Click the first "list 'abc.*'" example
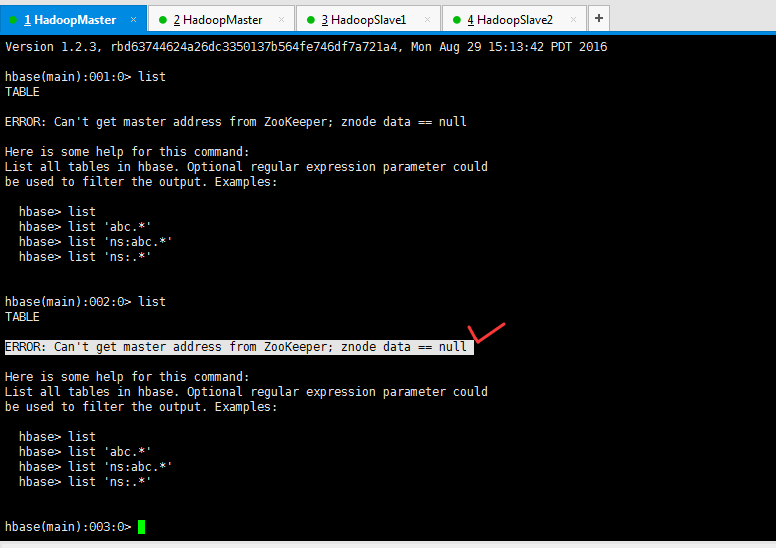This screenshot has width=776, height=548. pos(85,227)
